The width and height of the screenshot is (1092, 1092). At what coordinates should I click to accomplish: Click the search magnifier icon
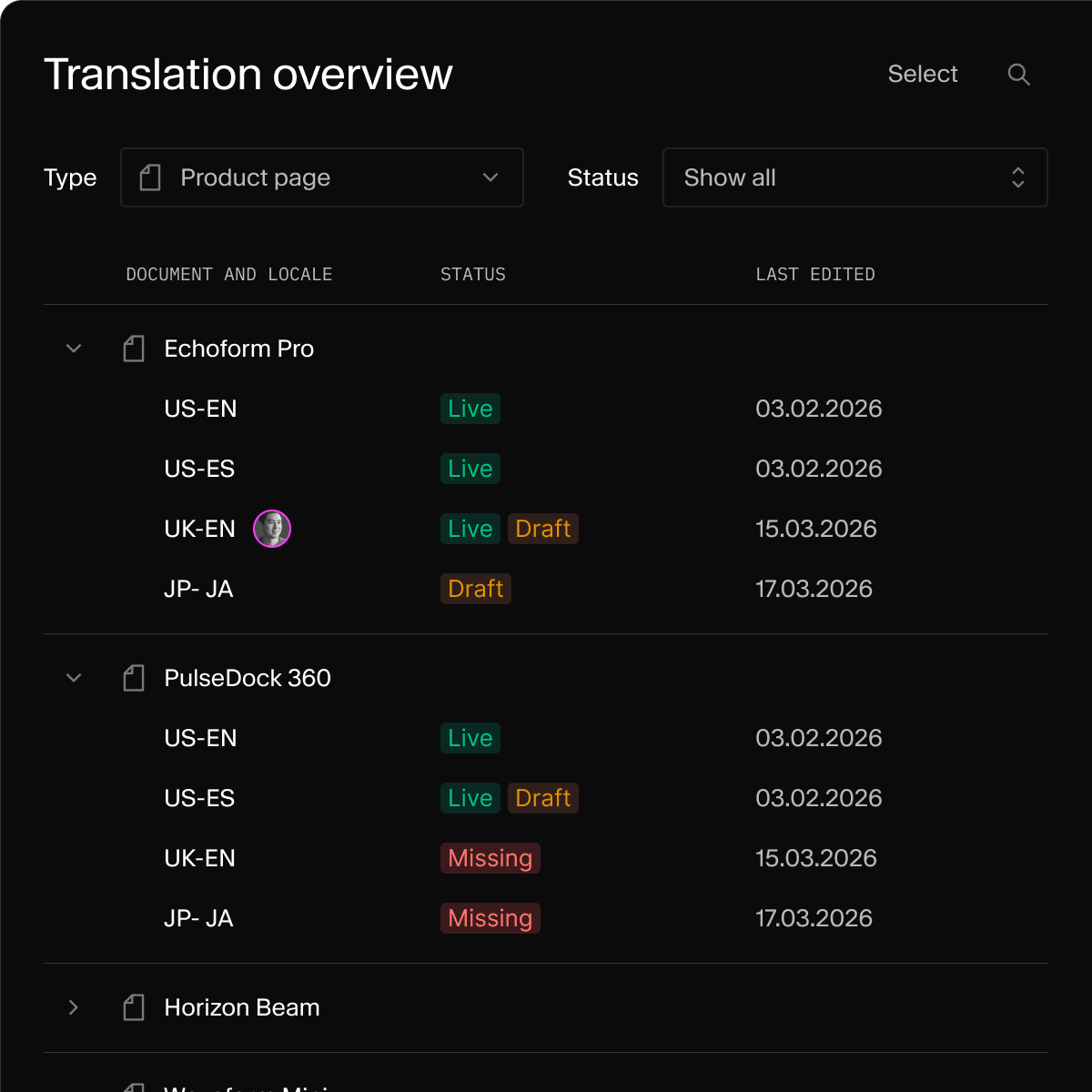[x=1018, y=75]
